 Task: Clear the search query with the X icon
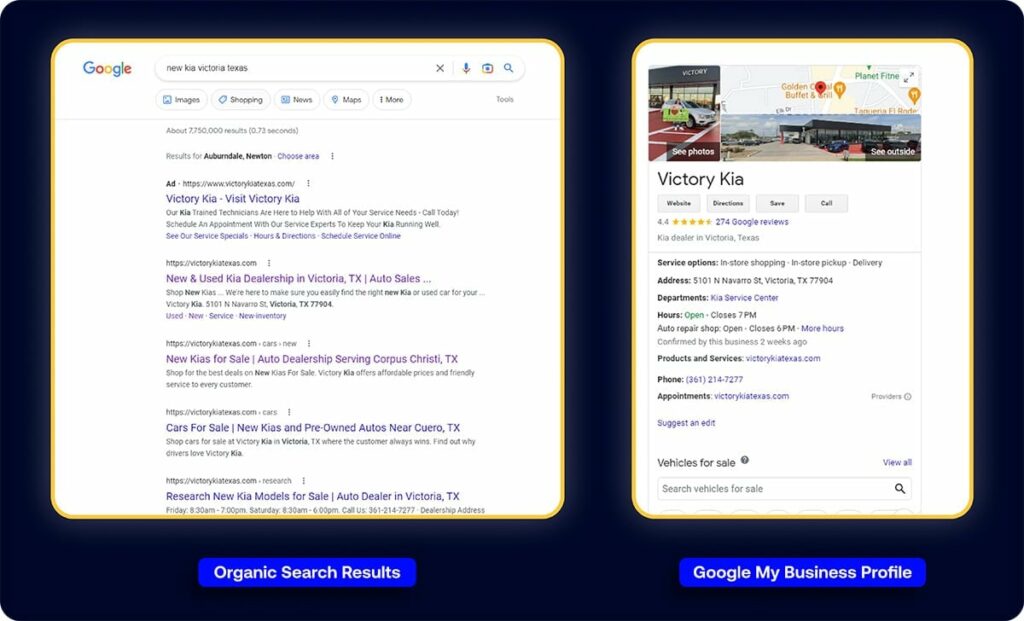tap(440, 68)
